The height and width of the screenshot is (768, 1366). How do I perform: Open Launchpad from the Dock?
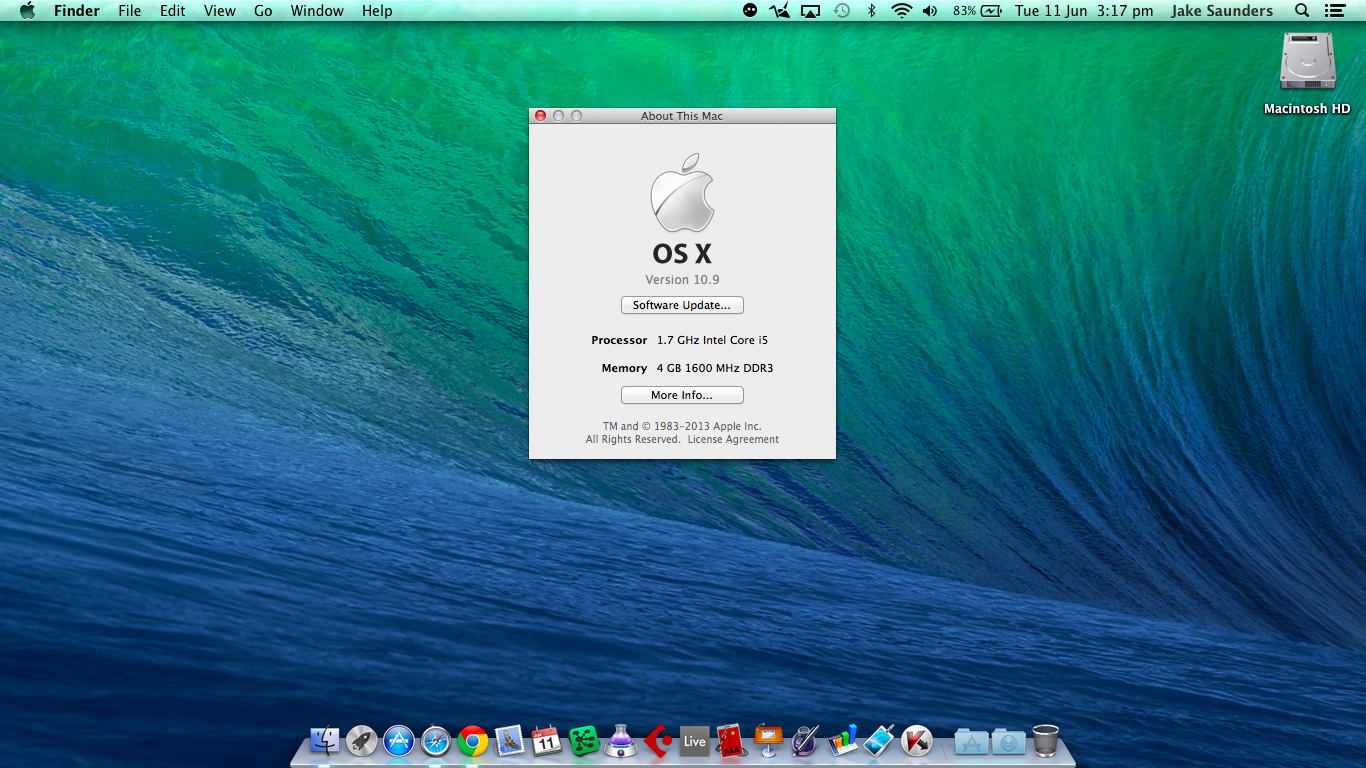click(x=361, y=741)
